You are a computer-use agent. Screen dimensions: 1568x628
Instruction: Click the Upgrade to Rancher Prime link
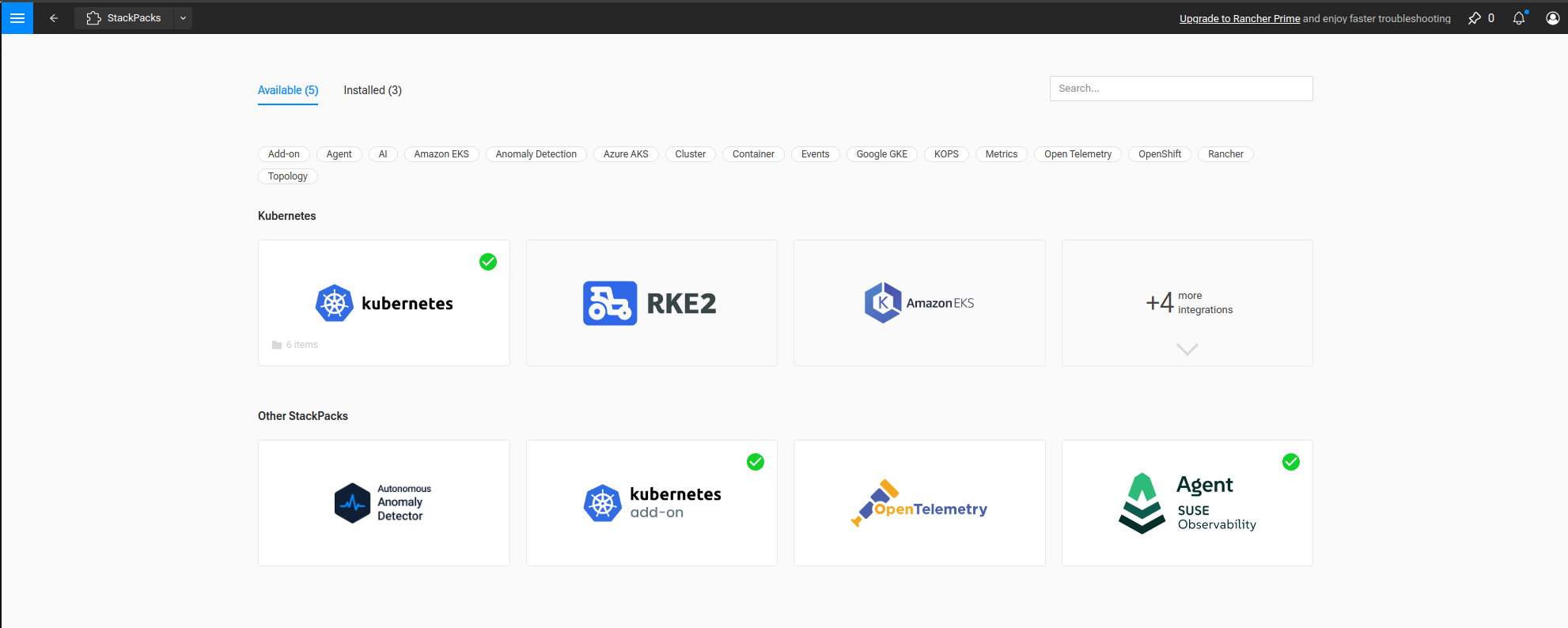pos(1239,19)
